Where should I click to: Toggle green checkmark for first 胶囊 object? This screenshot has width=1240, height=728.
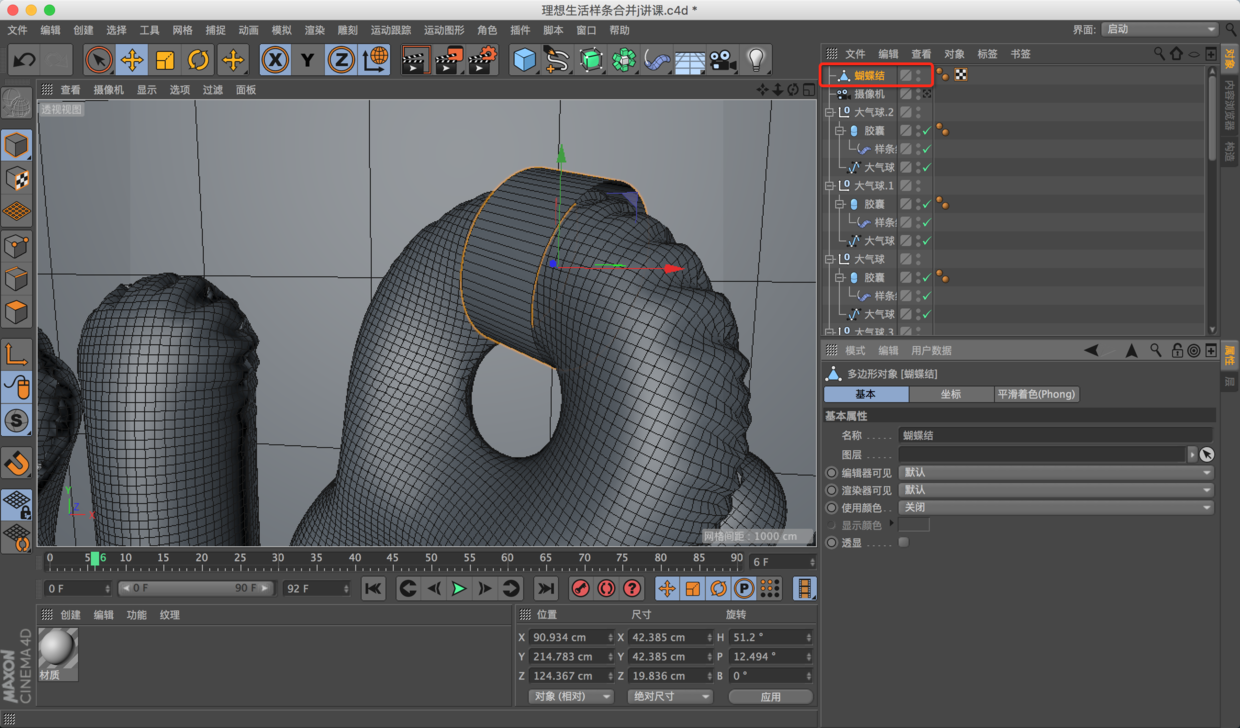tap(927, 131)
